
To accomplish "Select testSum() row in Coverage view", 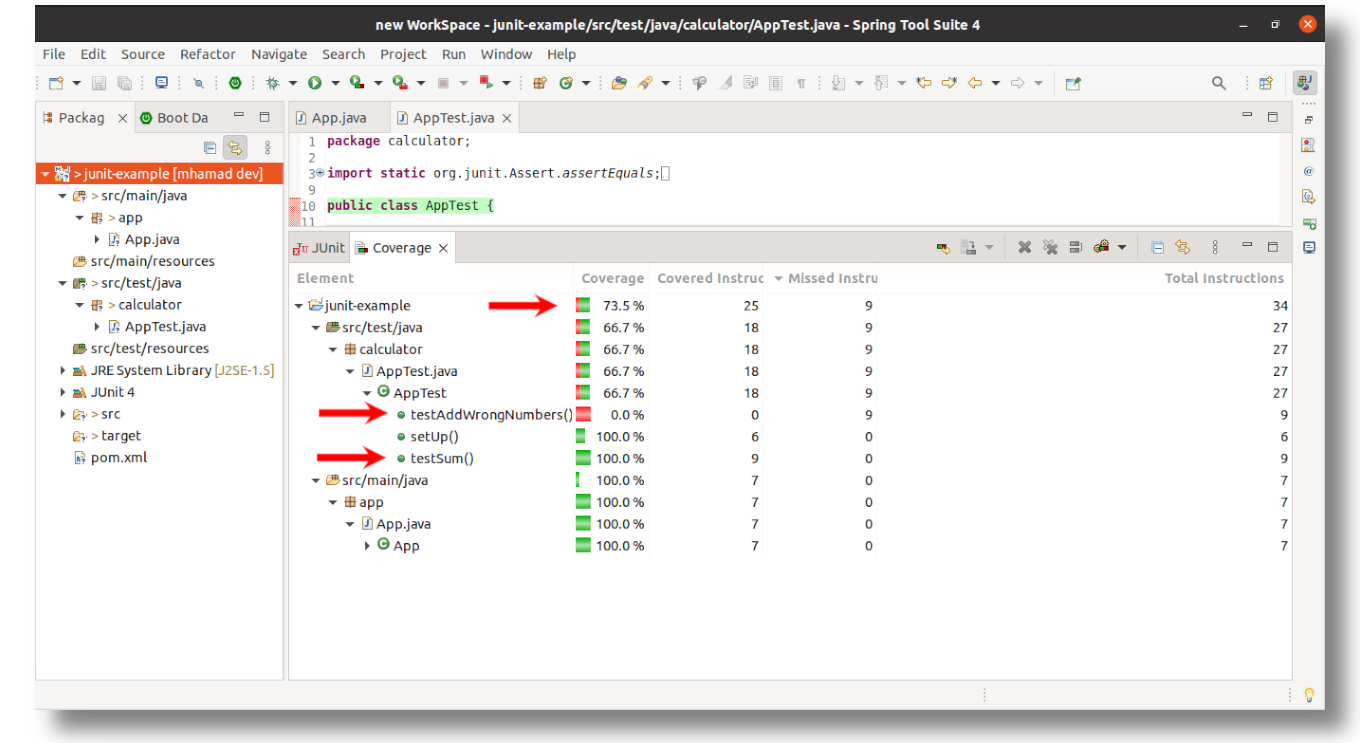I will 789,459.
